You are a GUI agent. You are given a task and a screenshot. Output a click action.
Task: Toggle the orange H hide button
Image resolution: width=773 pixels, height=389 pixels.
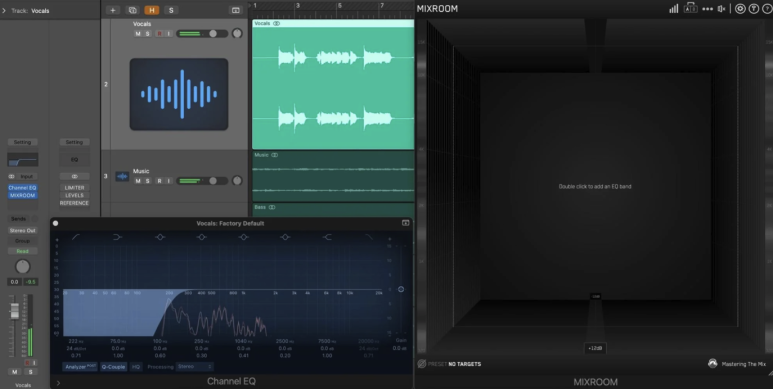(x=152, y=10)
